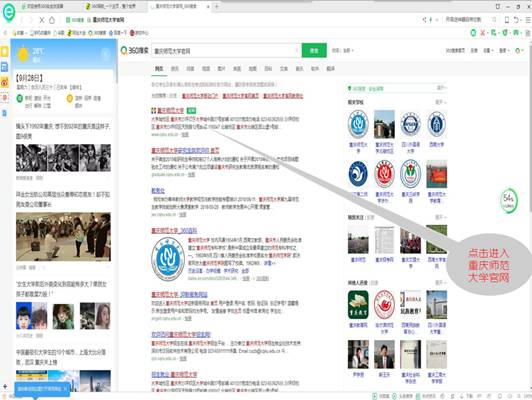
Task: Switch to the 360导航 browser tab
Action: [113, 6]
